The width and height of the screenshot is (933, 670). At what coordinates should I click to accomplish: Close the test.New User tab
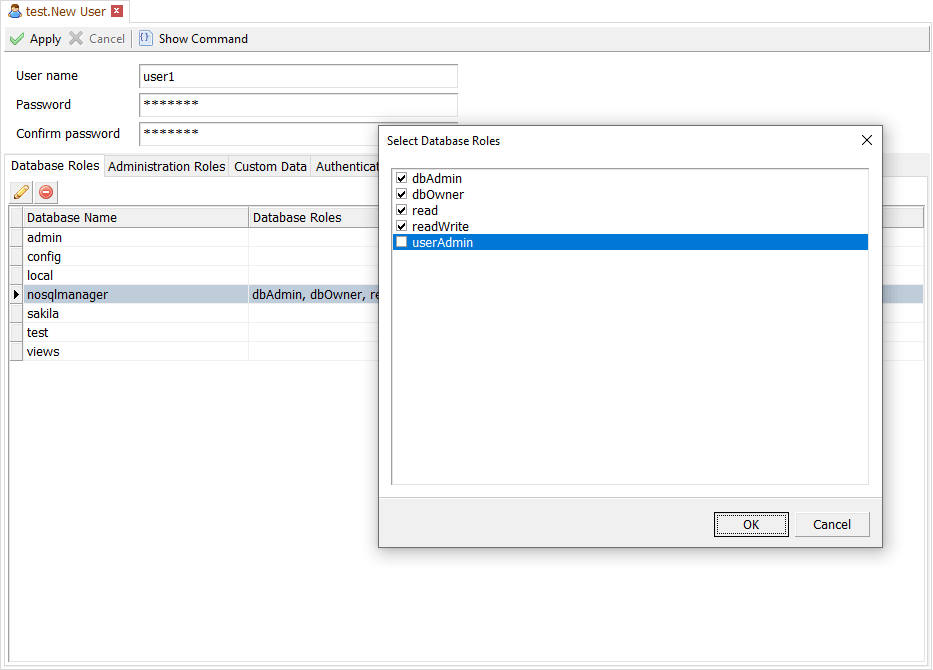[x=117, y=11]
